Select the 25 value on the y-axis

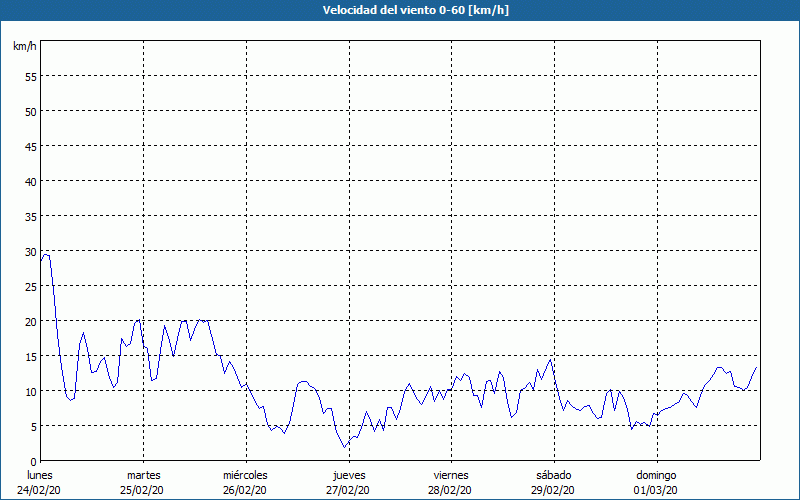pyautogui.click(x=31, y=287)
